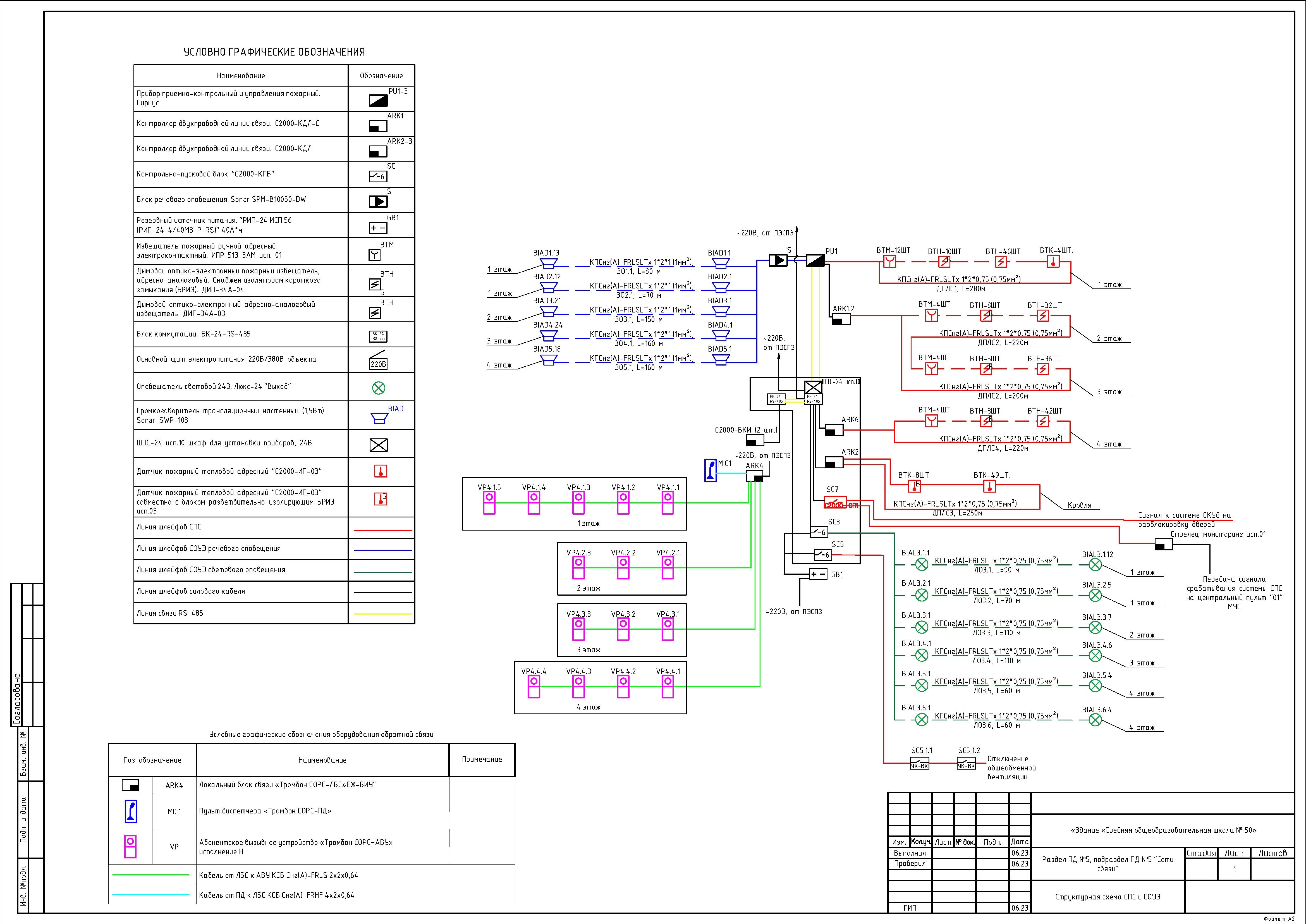Click the VP4.1.5 call device symbol
Image resolution: width=1306 pixels, height=924 pixels.
(489, 503)
